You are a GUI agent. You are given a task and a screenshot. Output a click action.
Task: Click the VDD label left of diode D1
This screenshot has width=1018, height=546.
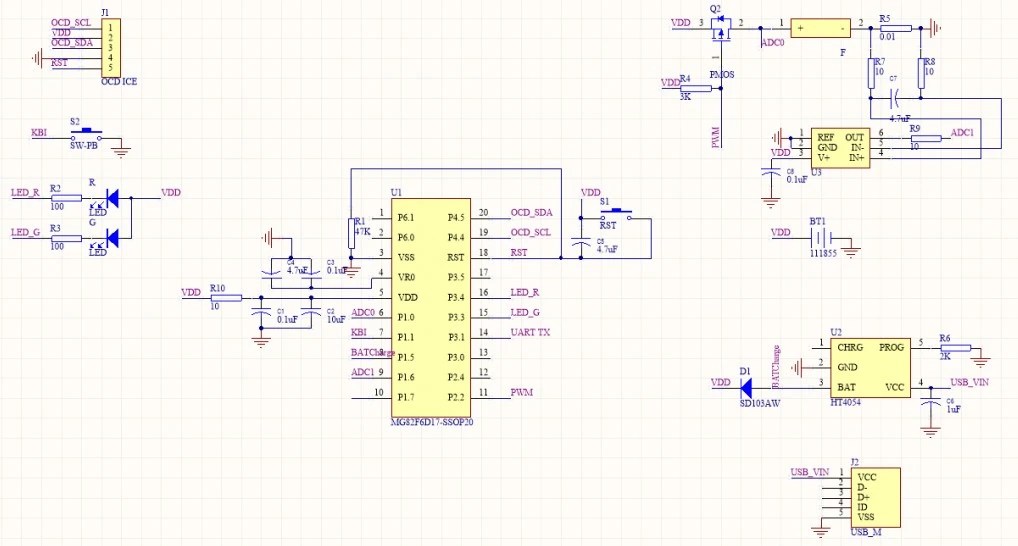pyautogui.click(x=721, y=382)
